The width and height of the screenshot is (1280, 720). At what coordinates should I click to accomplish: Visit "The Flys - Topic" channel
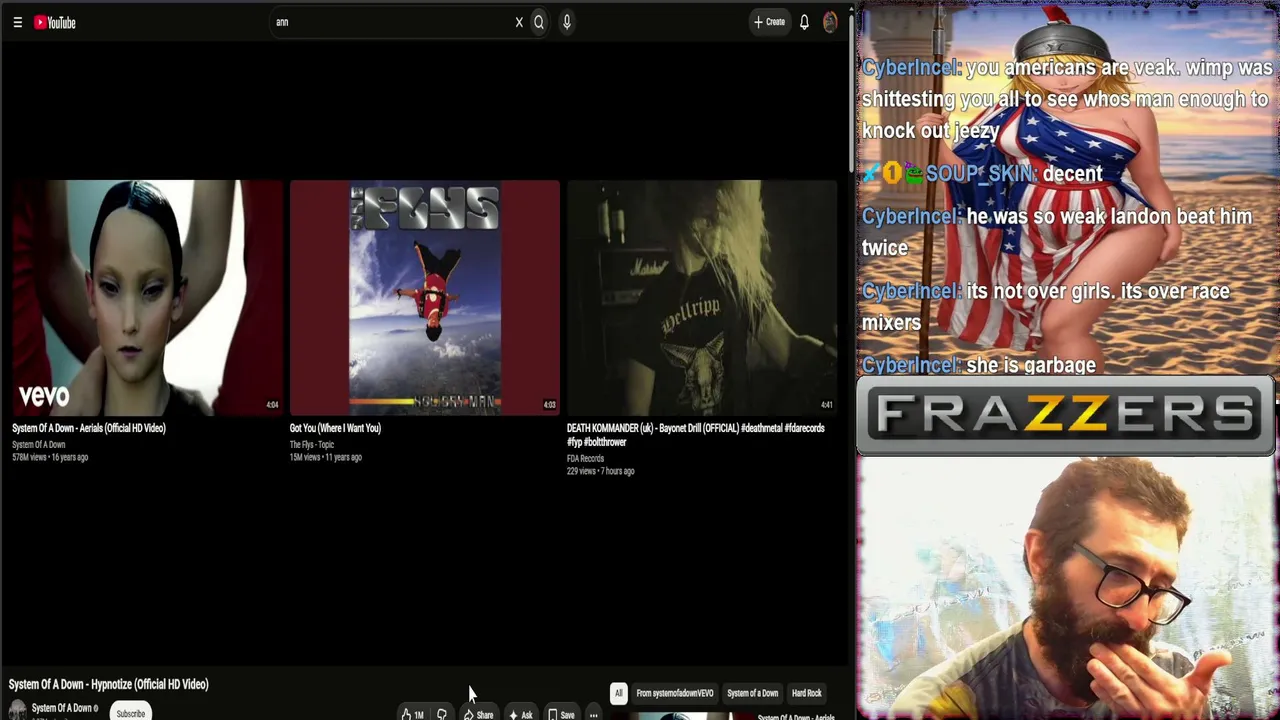pos(312,444)
